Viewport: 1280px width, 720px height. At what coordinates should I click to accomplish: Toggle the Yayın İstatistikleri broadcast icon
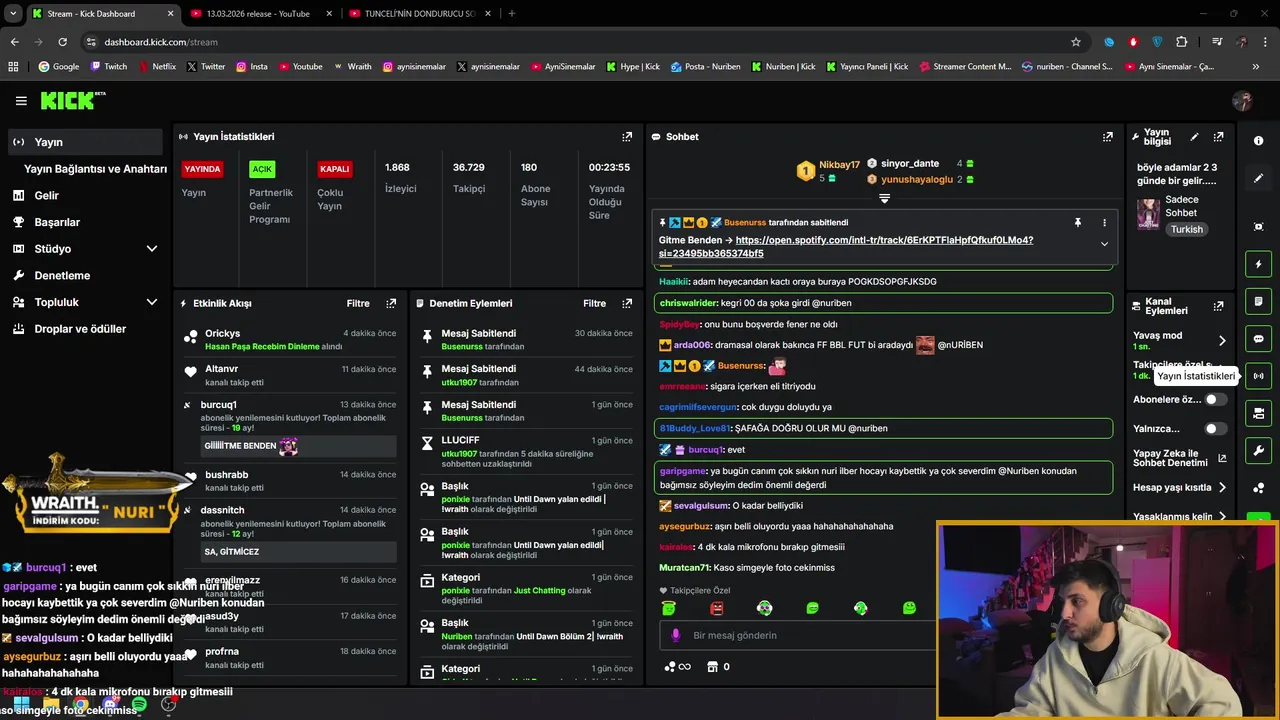pos(1258,376)
